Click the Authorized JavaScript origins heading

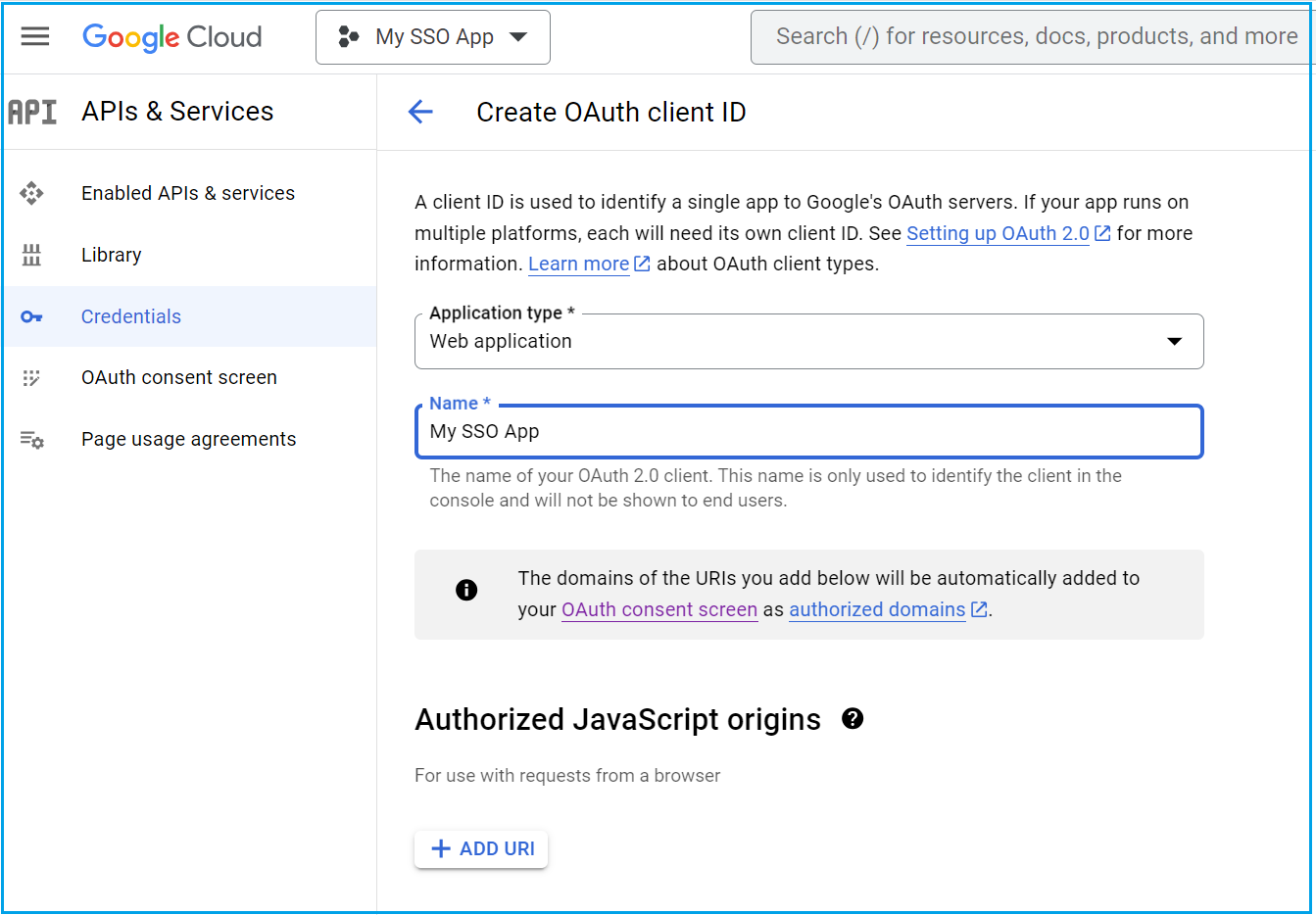[617, 719]
